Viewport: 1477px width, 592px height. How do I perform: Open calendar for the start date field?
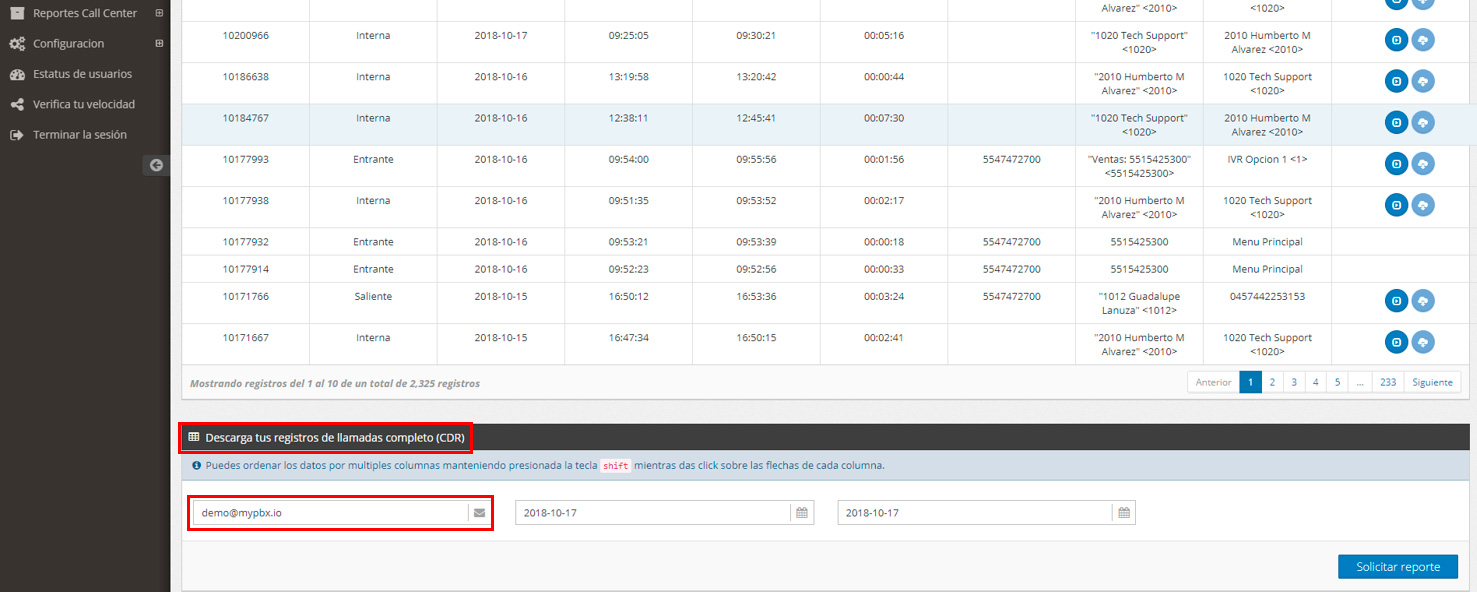pos(801,513)
